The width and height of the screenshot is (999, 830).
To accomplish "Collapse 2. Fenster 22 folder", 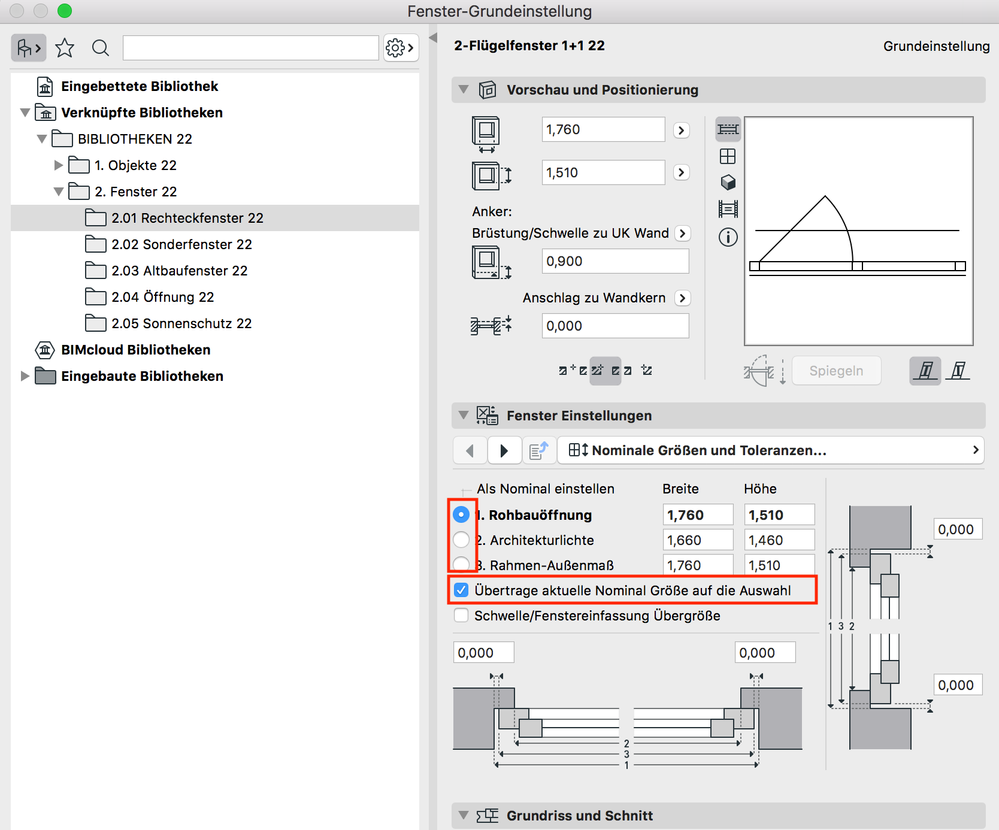I will pyautogui.click(x=58, y=191).
